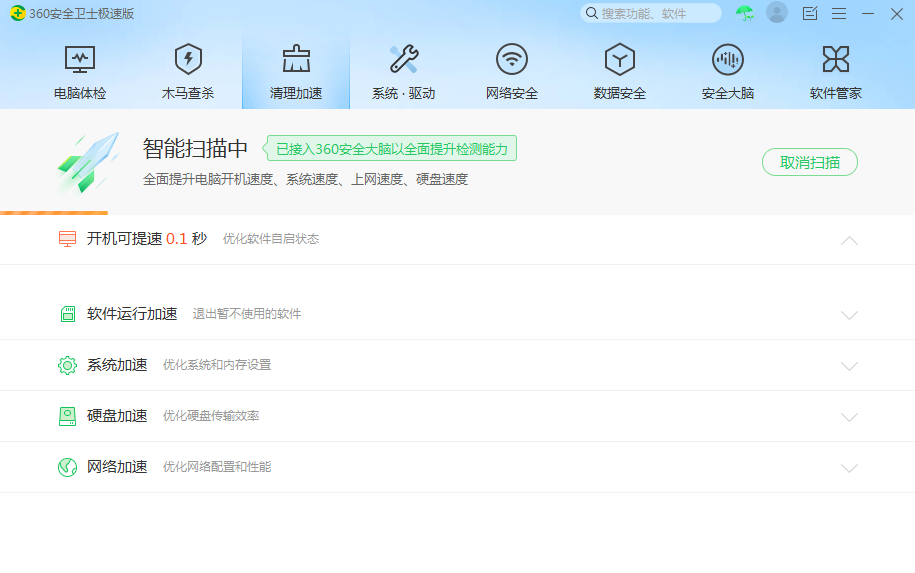Close the 360 window
915x573 pixels.
897,13
